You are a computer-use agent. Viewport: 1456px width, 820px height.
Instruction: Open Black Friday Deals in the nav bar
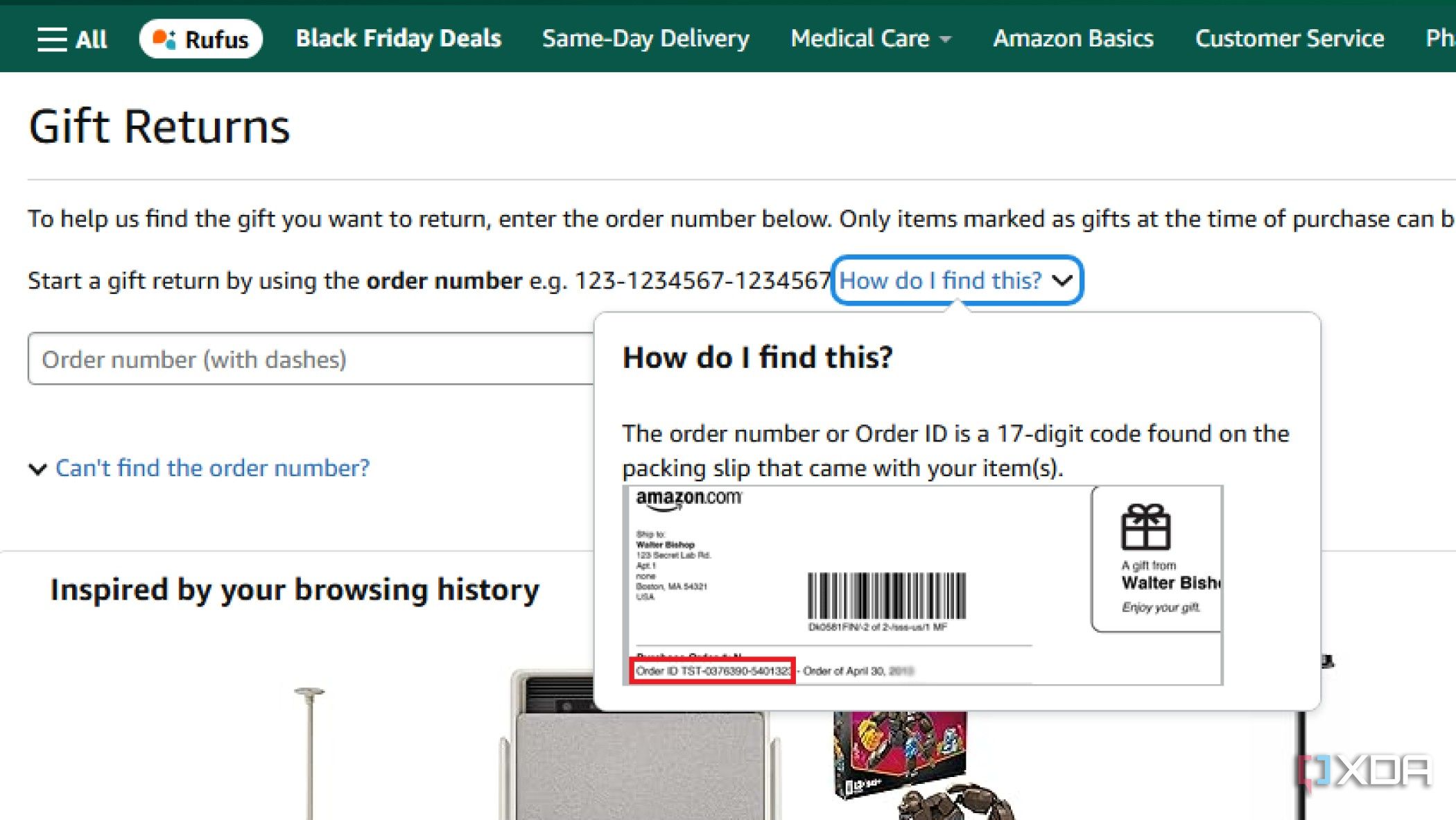pos(398,39)
